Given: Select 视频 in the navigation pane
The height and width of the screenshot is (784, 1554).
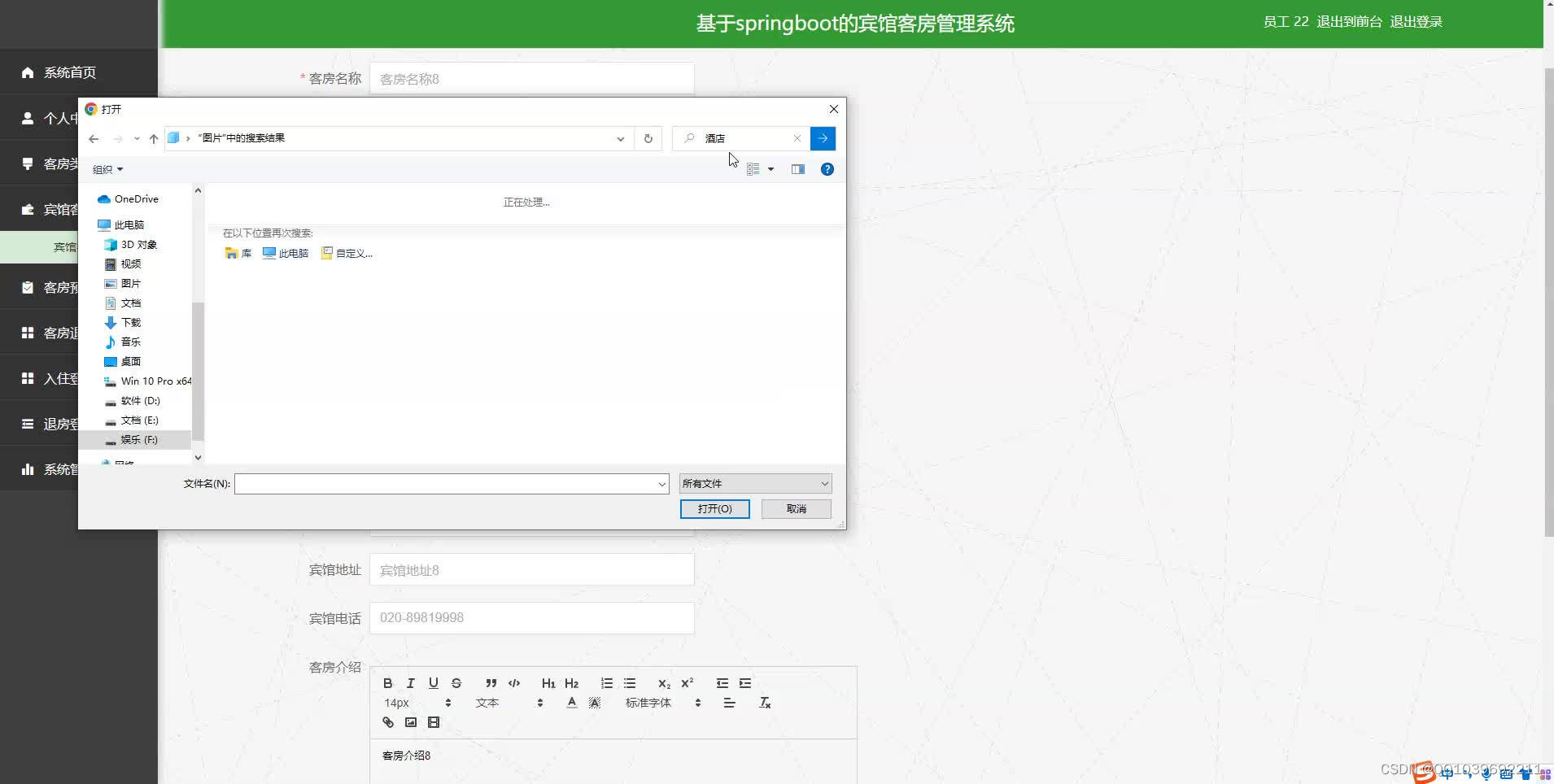Looking at the screenshot, I should (123, 264).
